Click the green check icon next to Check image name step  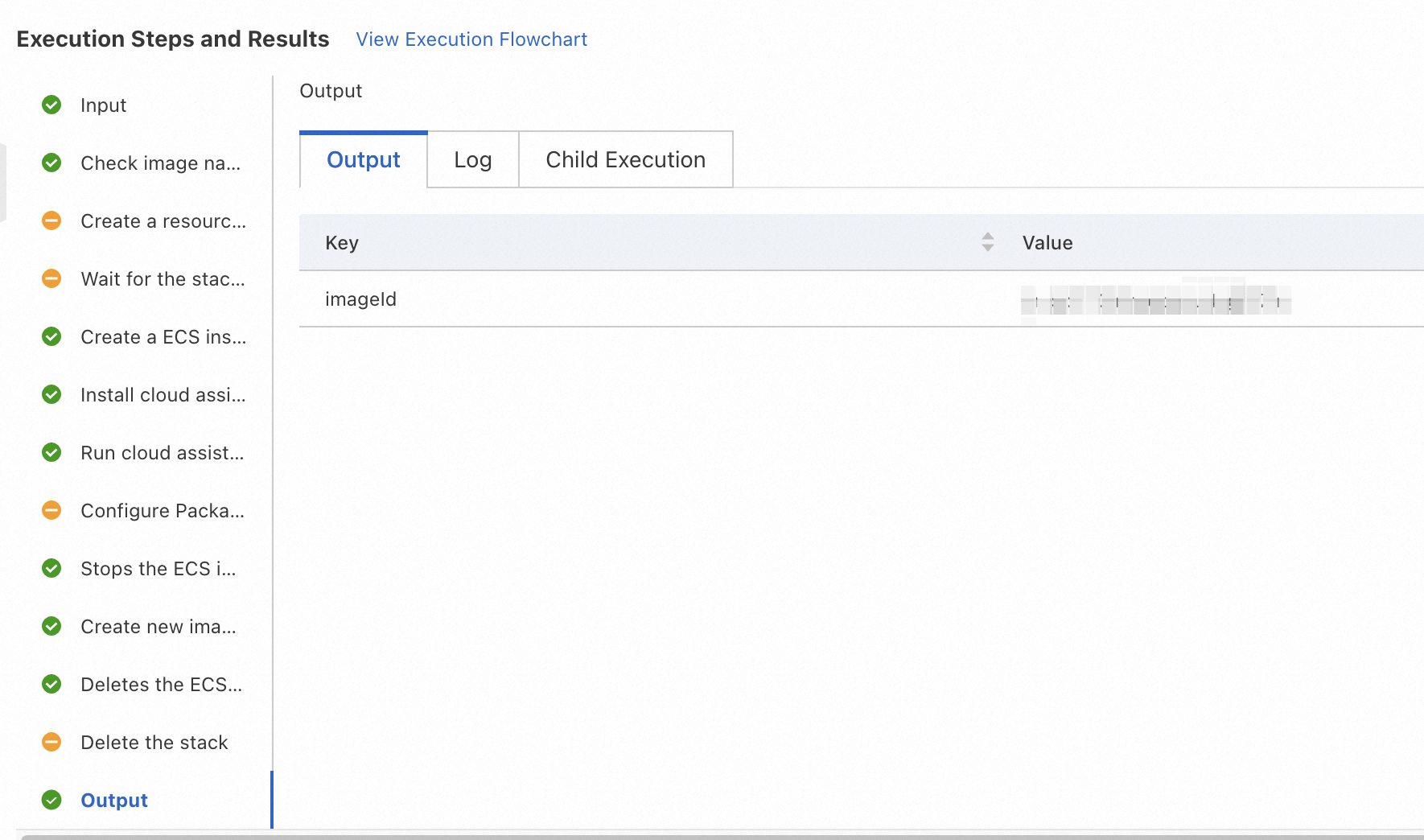click(51, 163)
